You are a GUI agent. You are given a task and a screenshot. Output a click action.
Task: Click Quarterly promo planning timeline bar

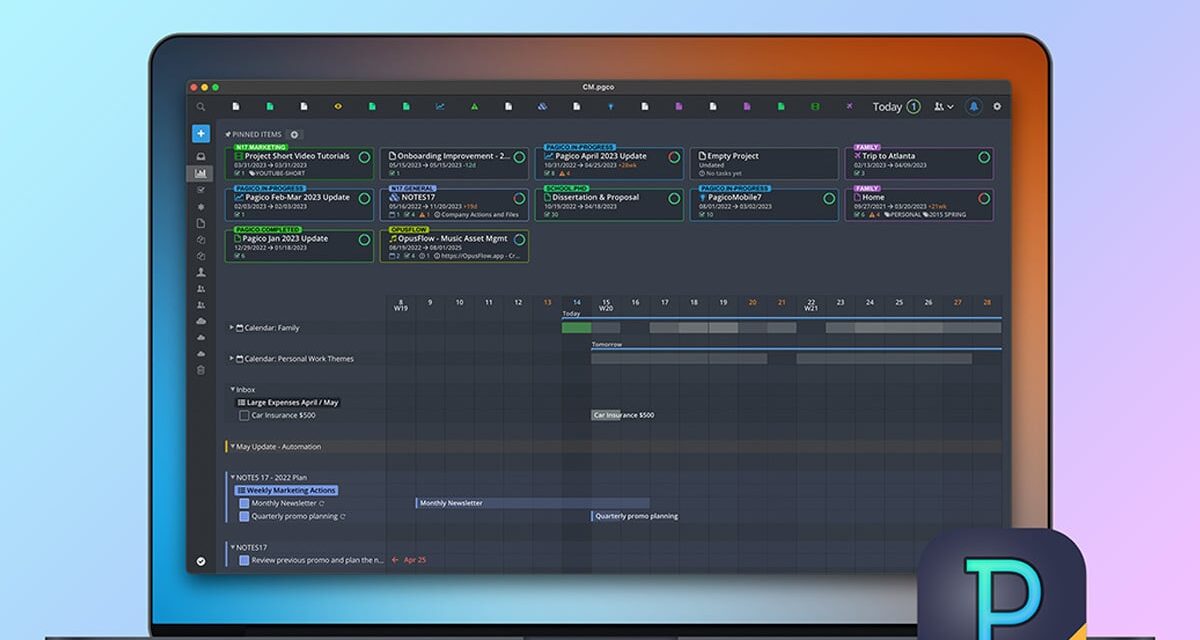pyautogui.click(x=636, y=517)
